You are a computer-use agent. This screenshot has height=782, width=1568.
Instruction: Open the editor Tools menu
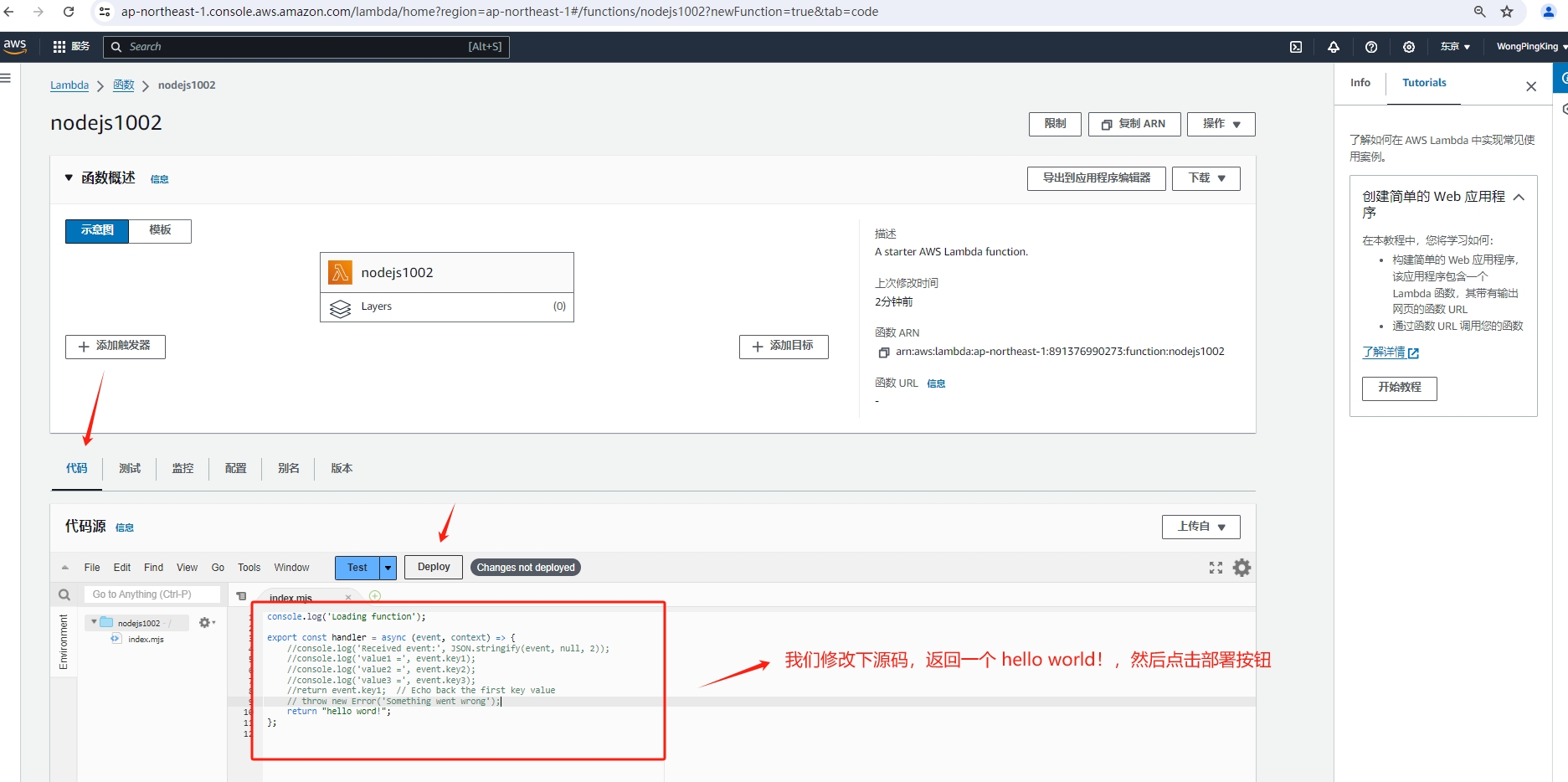pos(249,568)
